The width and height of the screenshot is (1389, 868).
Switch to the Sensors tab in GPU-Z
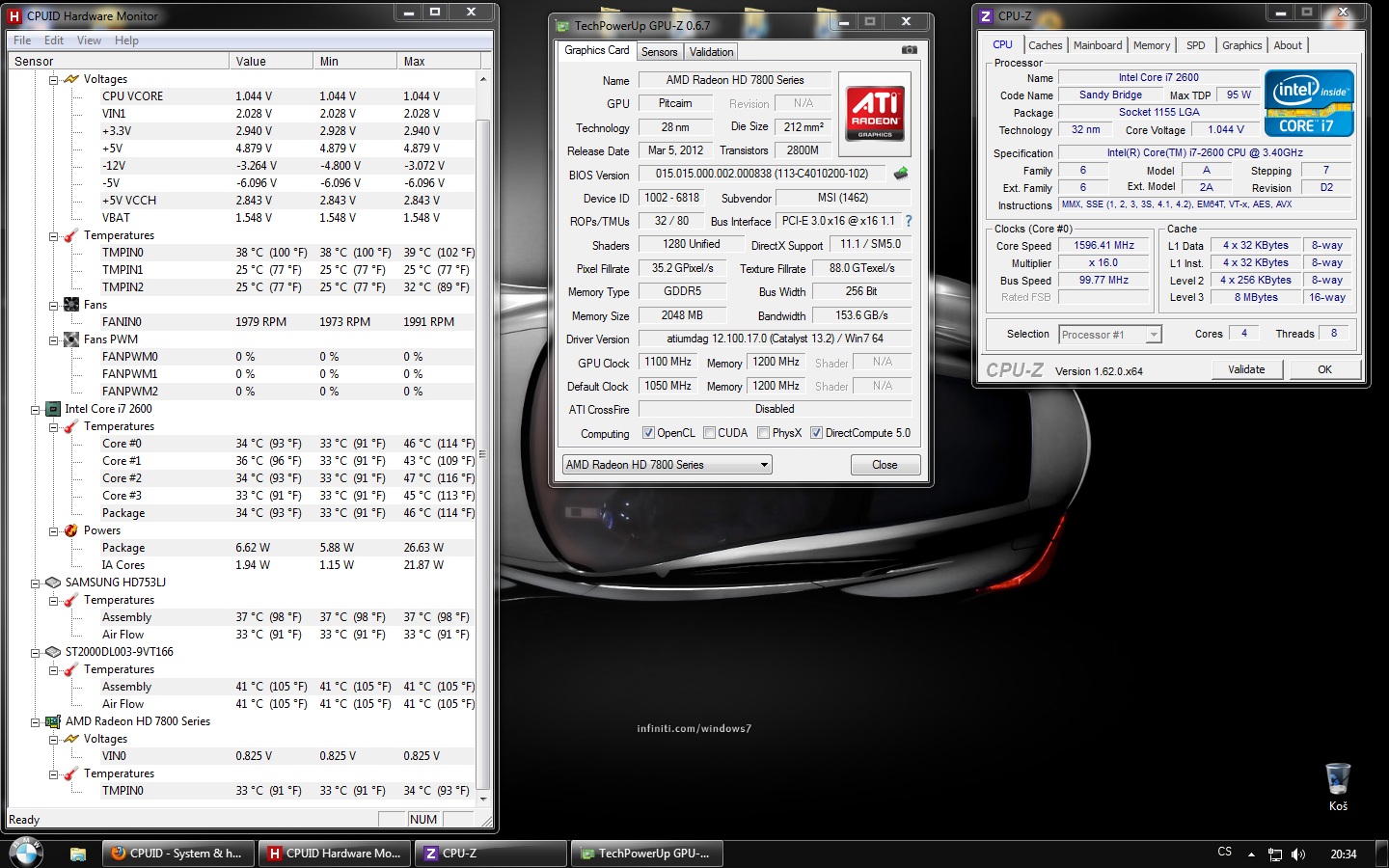tap(659, 52)
